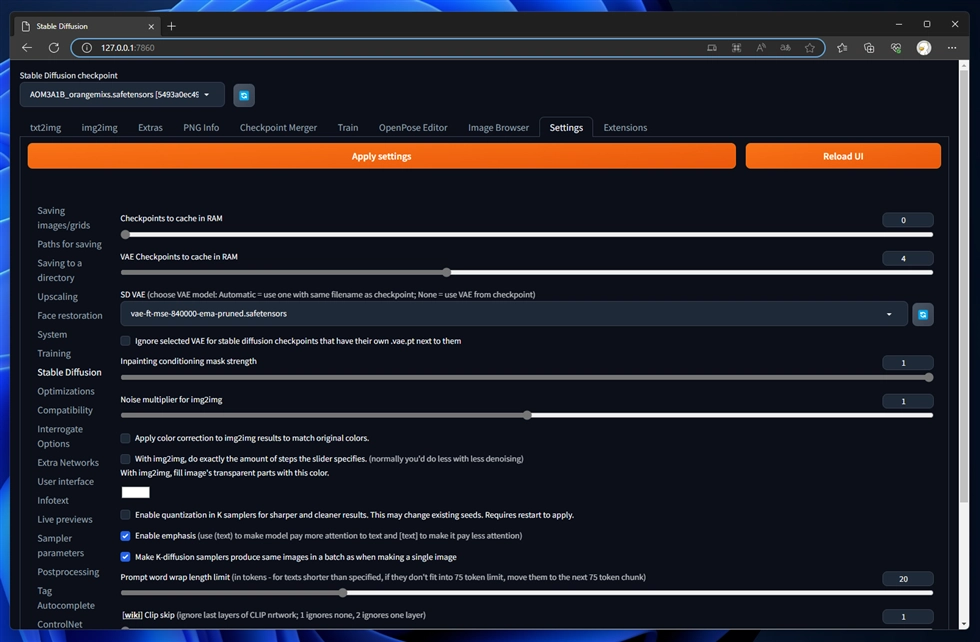The image size is (980, 642).
Task: Open Browser essentials heart icon
Action: coord(896,48)
